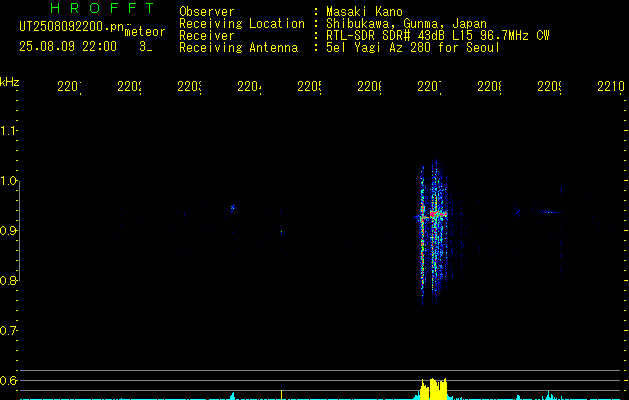Click the 'Receiving Antenna' field label
The width and height of the screenshot is (629, 400).
[x=239, y=48]
